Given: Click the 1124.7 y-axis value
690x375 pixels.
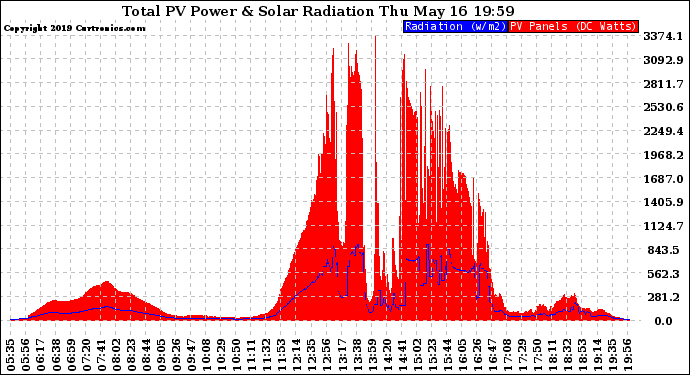Looking at the screenshot, I should (x=664, y=226).
